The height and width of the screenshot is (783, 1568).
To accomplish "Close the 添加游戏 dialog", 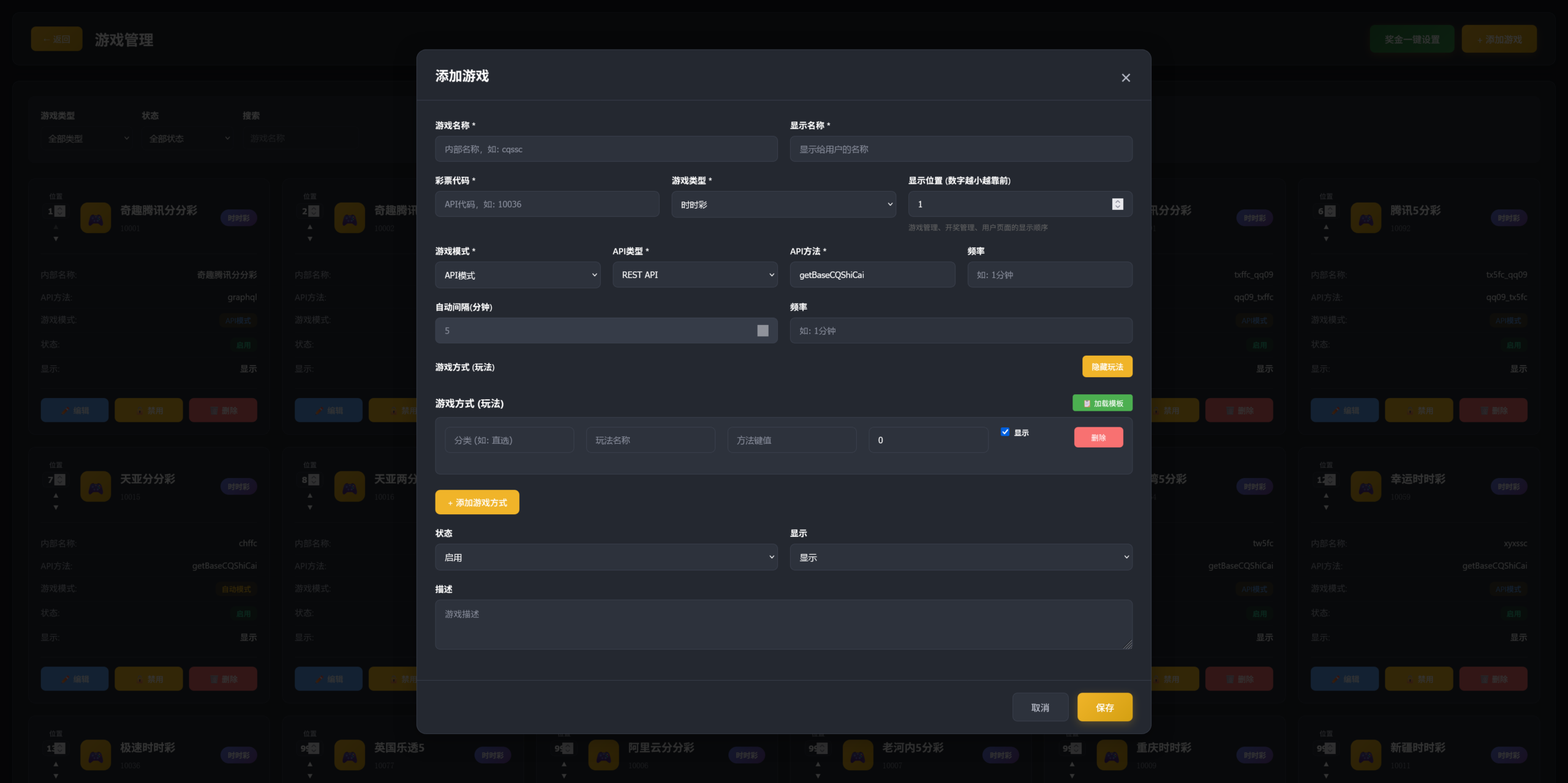I will click(x=1125, y=78).
